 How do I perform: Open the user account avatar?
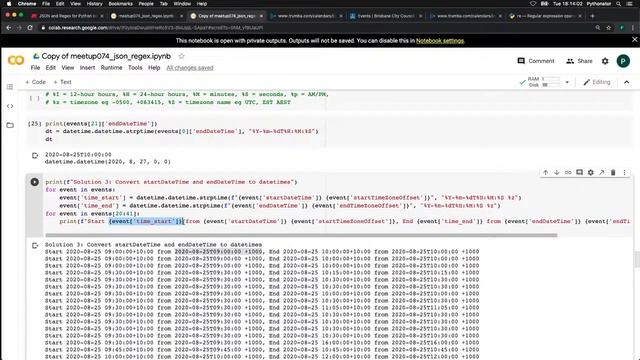[x=623, y=61]
